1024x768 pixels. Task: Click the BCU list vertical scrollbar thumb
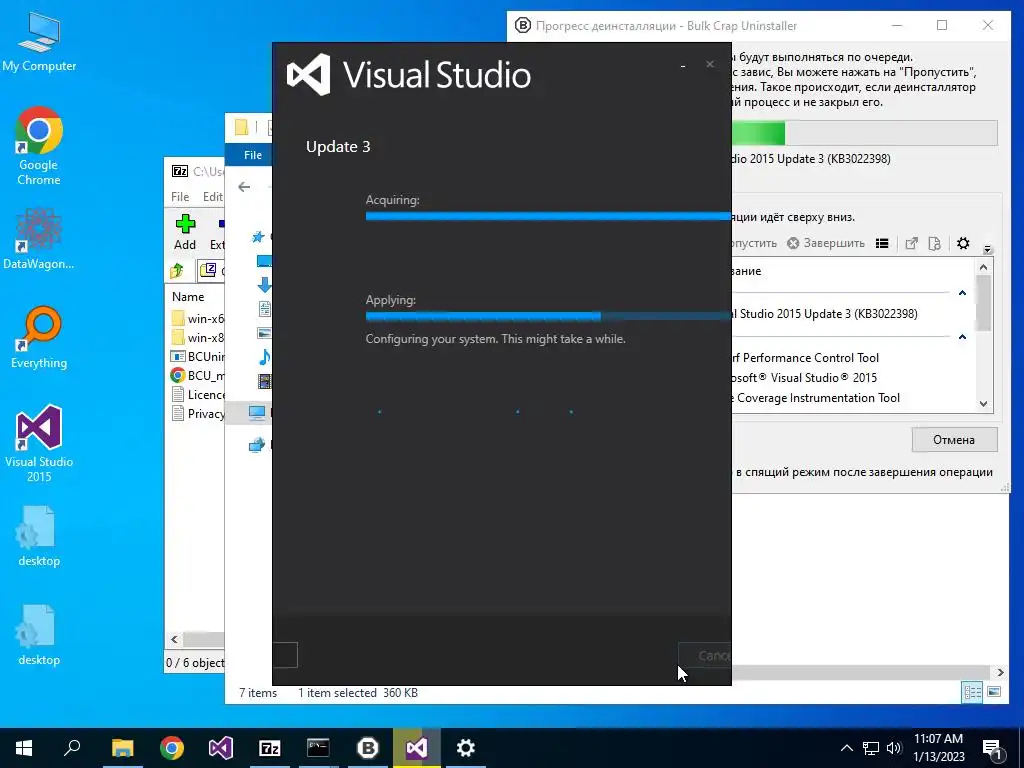coord(984,303)
